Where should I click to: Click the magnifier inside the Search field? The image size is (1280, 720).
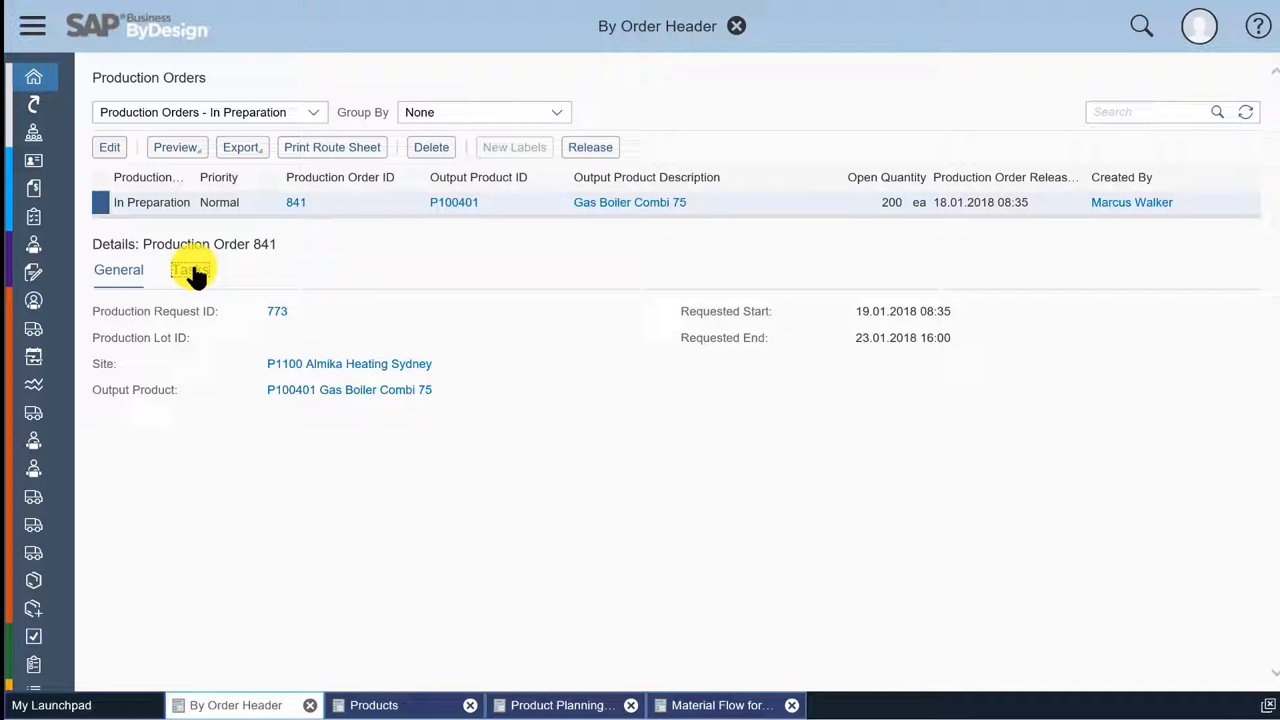pyautogui.click(x=1217, y=112)
